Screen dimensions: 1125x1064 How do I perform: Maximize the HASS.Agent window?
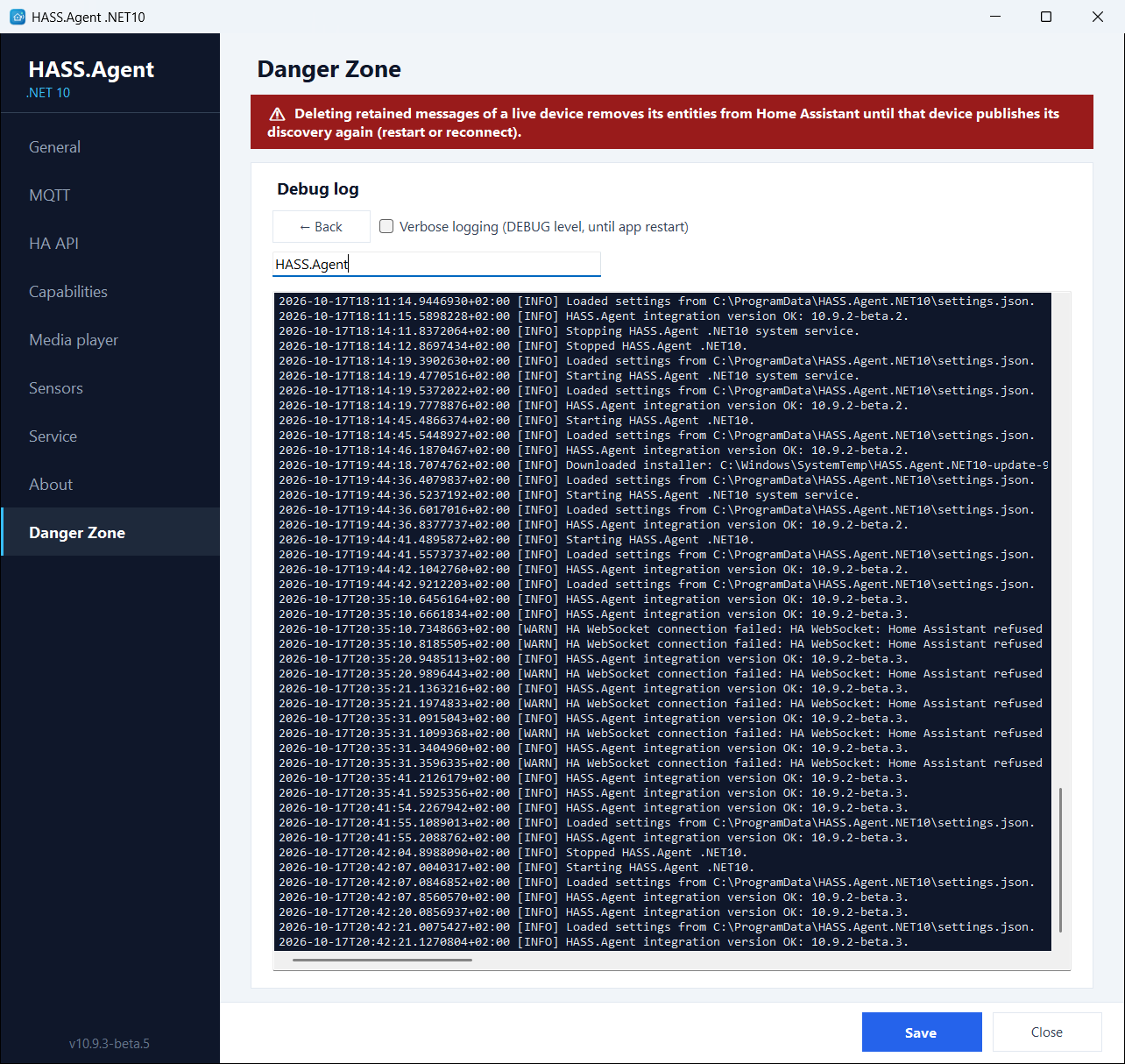click(1046, 17)
